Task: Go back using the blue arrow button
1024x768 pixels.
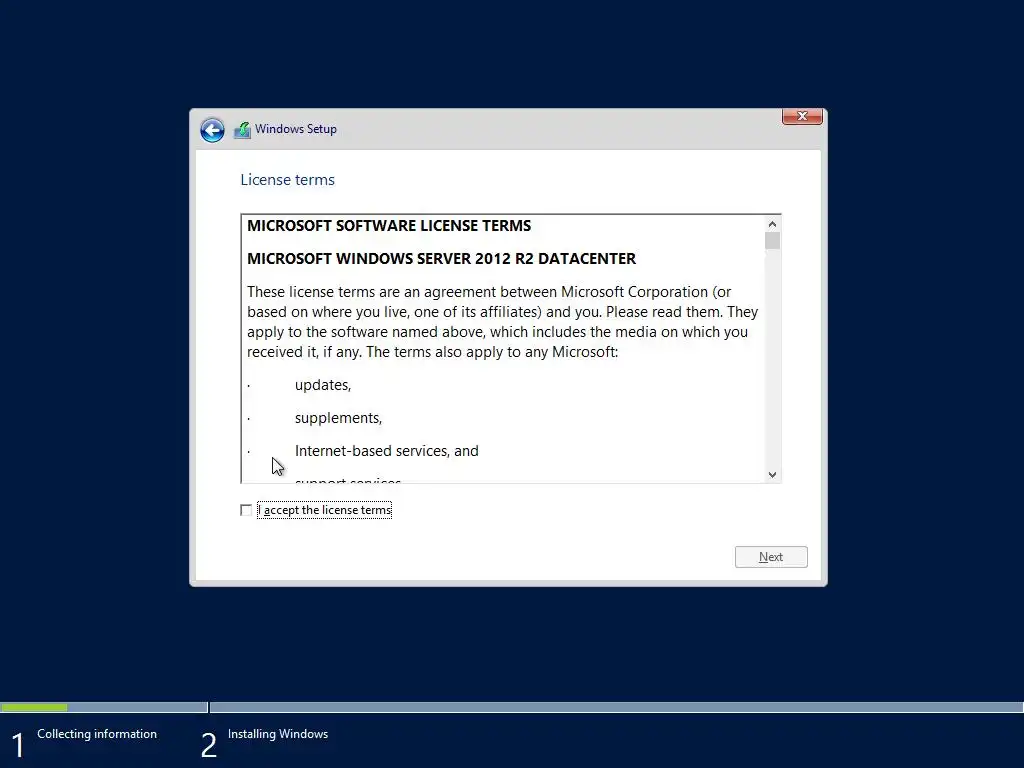Action: point(212,130)
